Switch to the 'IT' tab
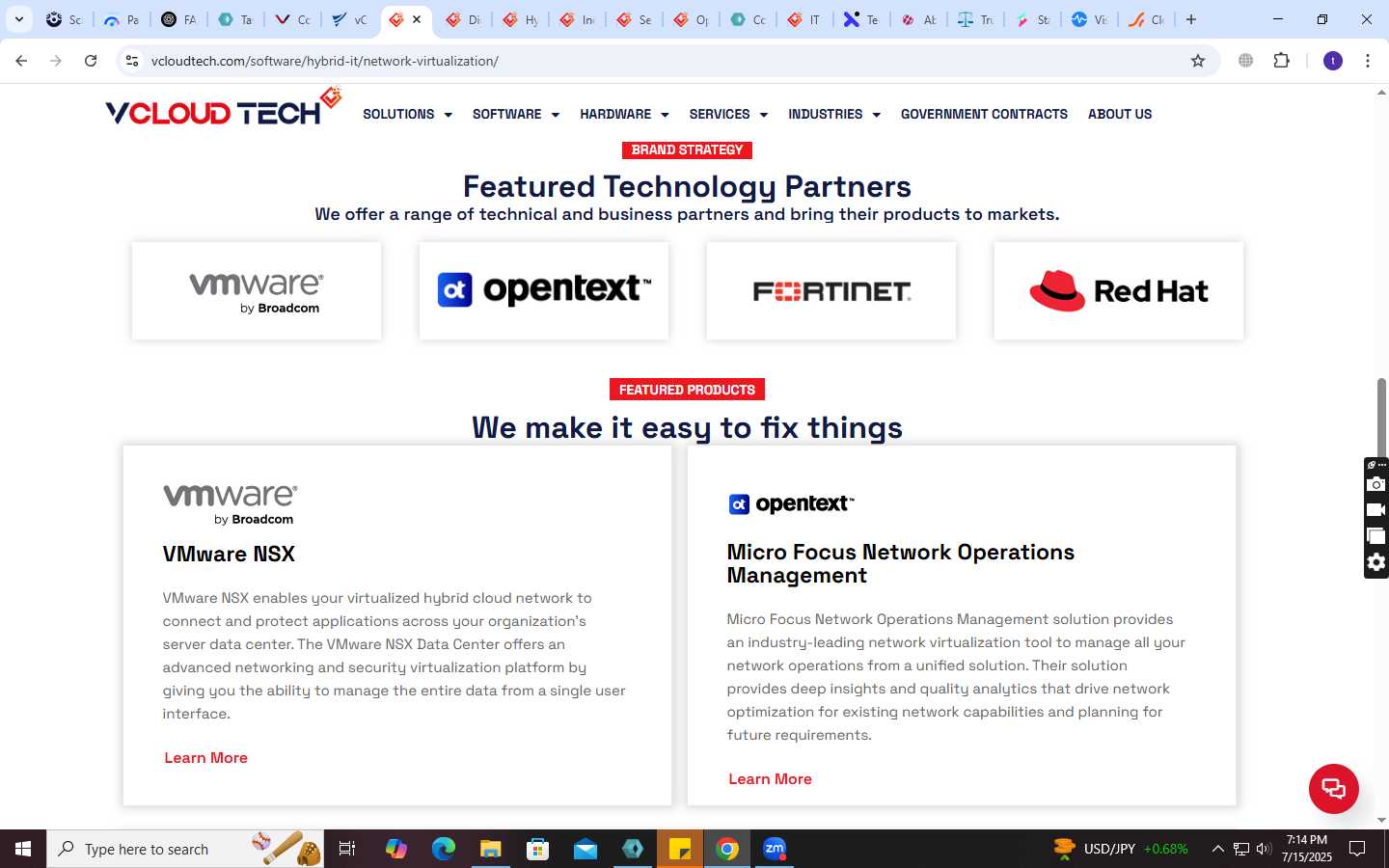Screen dimensions: 1389x868 (804, 19)
